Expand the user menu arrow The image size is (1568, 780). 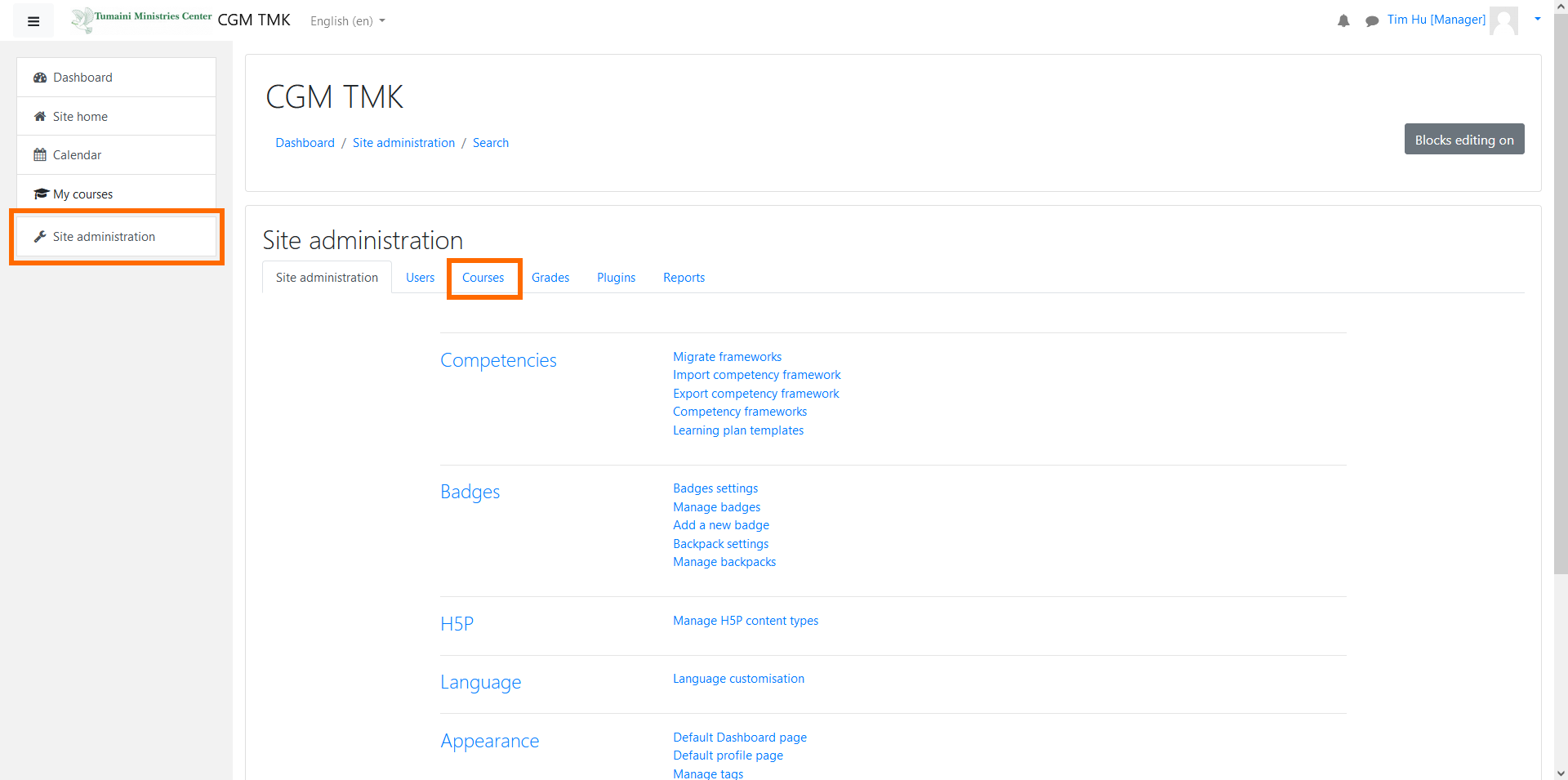pyautogui.click(x=1538, y=20)
